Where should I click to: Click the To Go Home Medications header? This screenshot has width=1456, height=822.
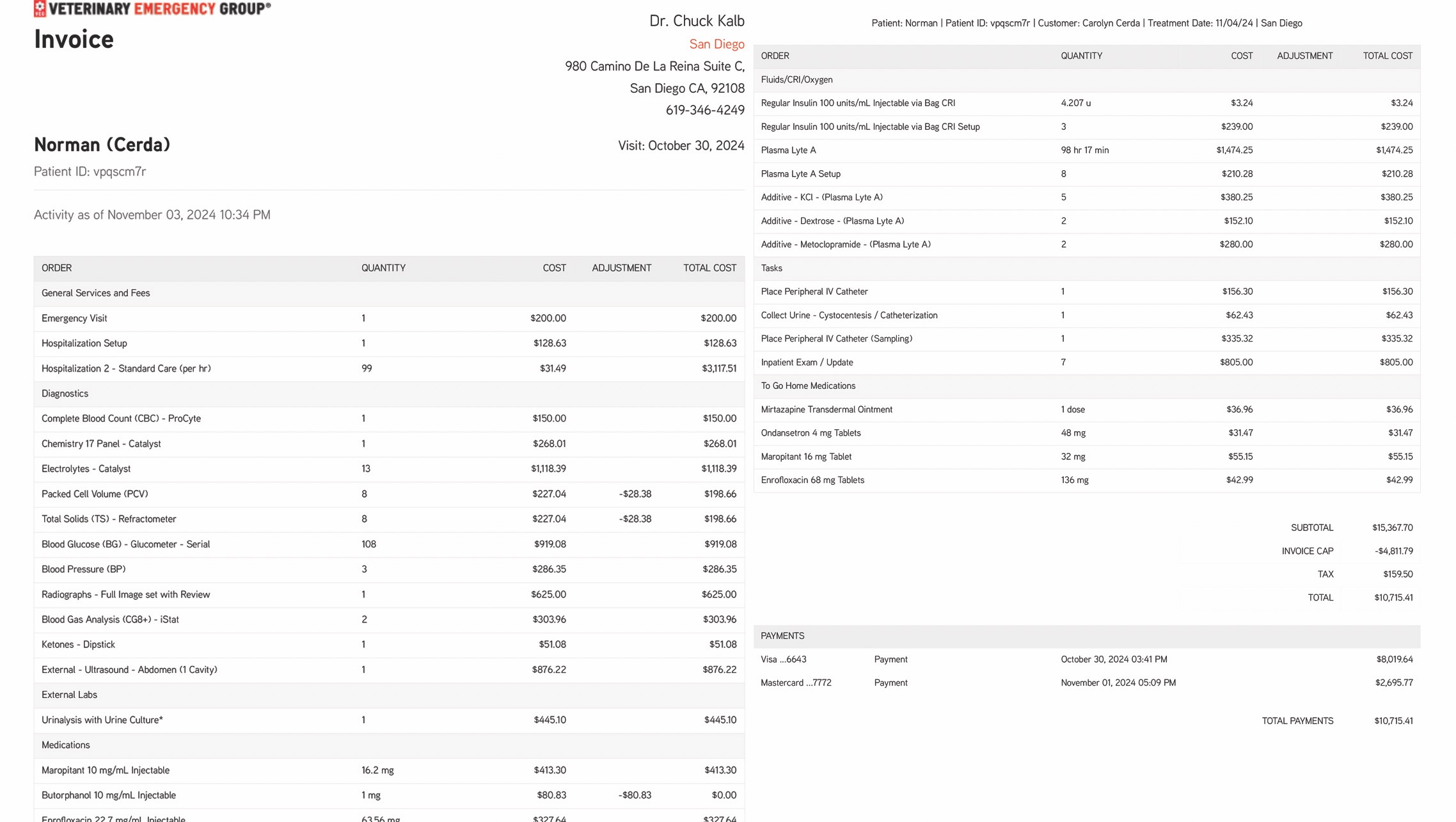[x=808, y=386]
